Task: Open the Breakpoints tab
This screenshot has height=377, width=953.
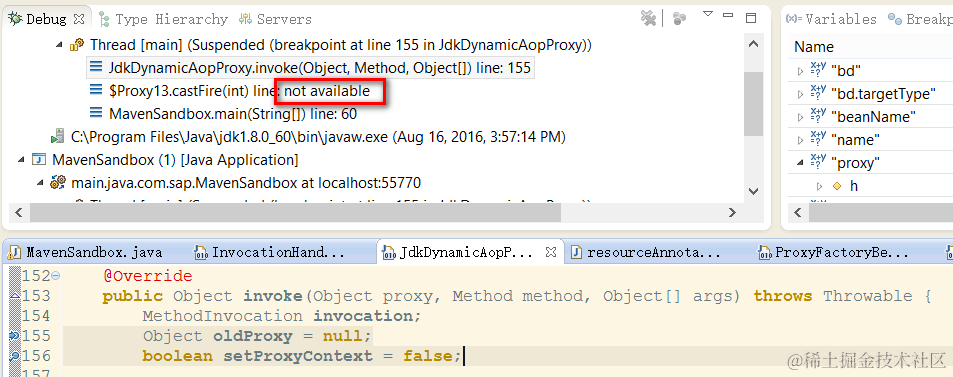Action: 920,19
